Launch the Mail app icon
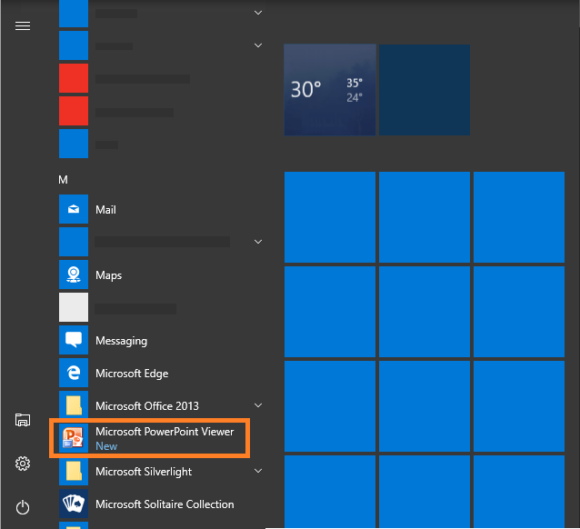The height and width of the screenshot is (529, 580). 74,209
